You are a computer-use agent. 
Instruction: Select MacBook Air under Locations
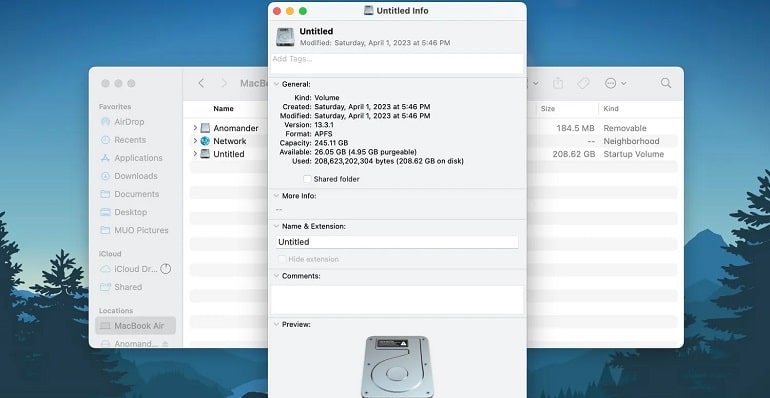click(135, 326)
